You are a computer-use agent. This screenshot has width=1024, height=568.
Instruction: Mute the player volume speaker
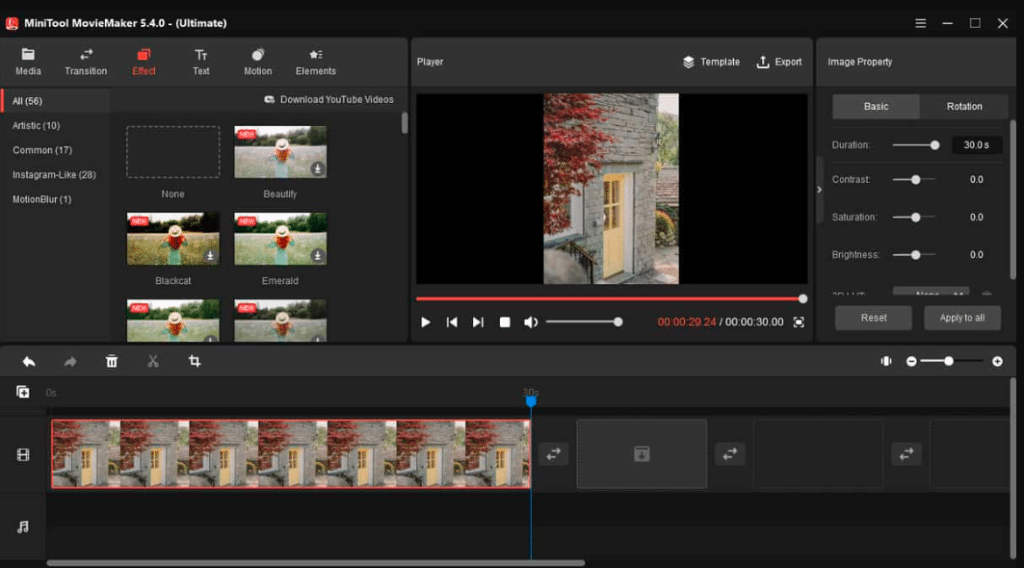pyautogui.click(x=531, y=322)
